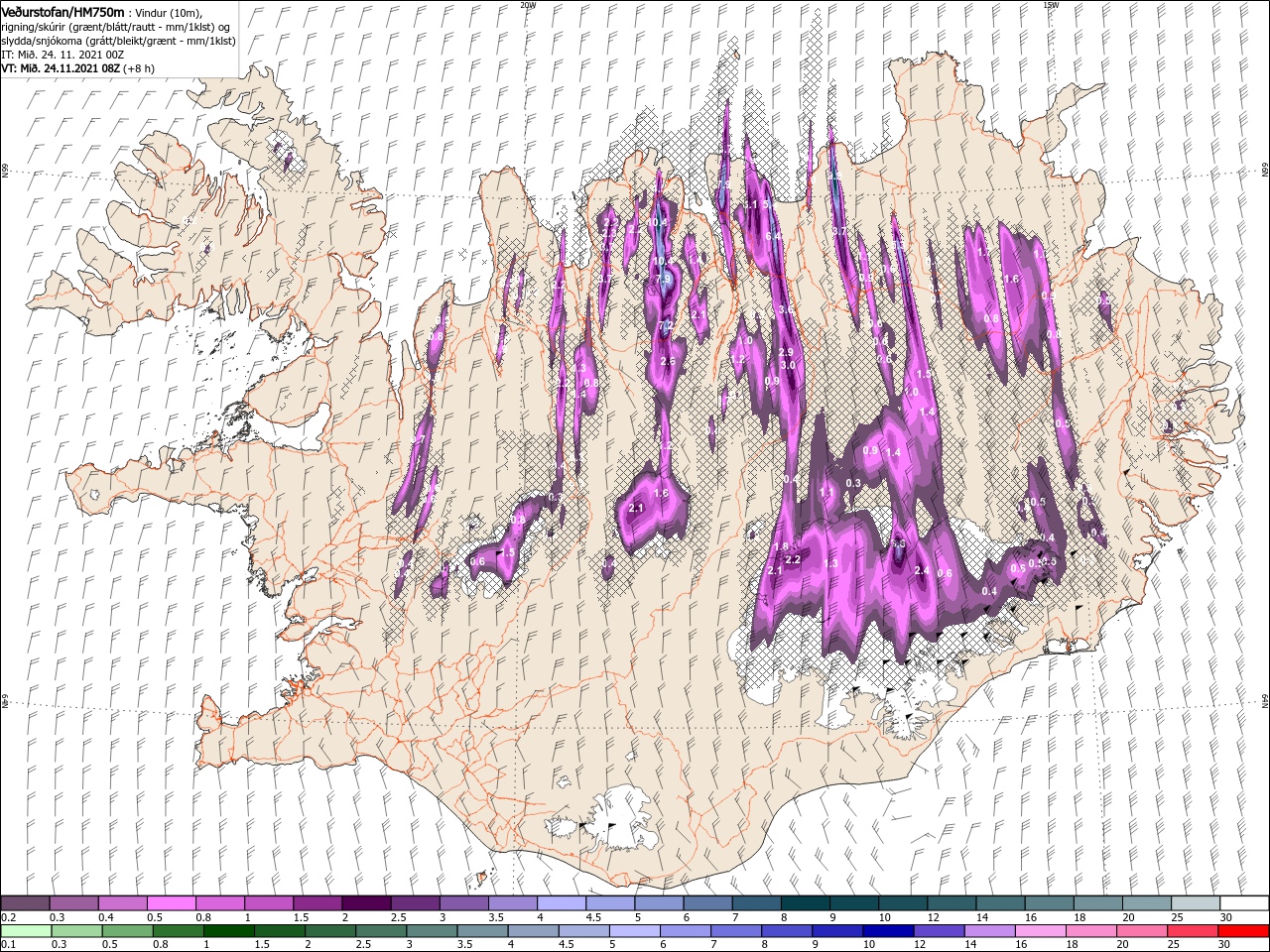The height and width of the screenshot is (952, 1270).
Task: Click upper legend swatch starting at 5
Action: (x=659, y=902)
